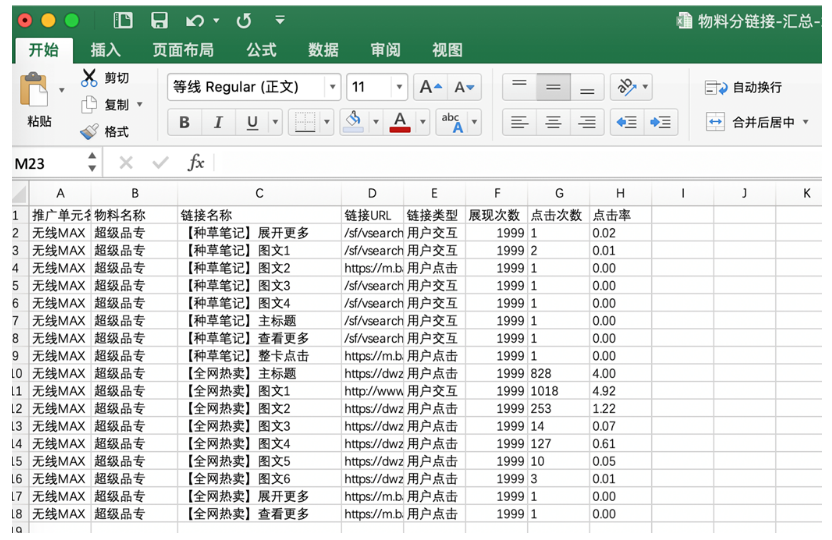Redo with the circular arrow icon
The image size is (832, 540).
[x=244, y=21]
